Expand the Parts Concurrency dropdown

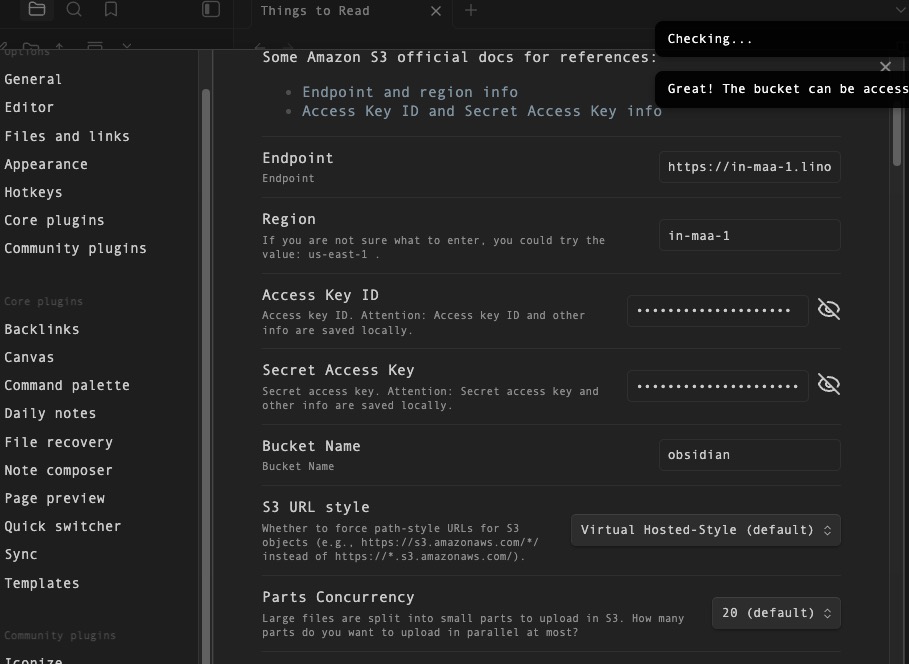(x=775, y=612)
